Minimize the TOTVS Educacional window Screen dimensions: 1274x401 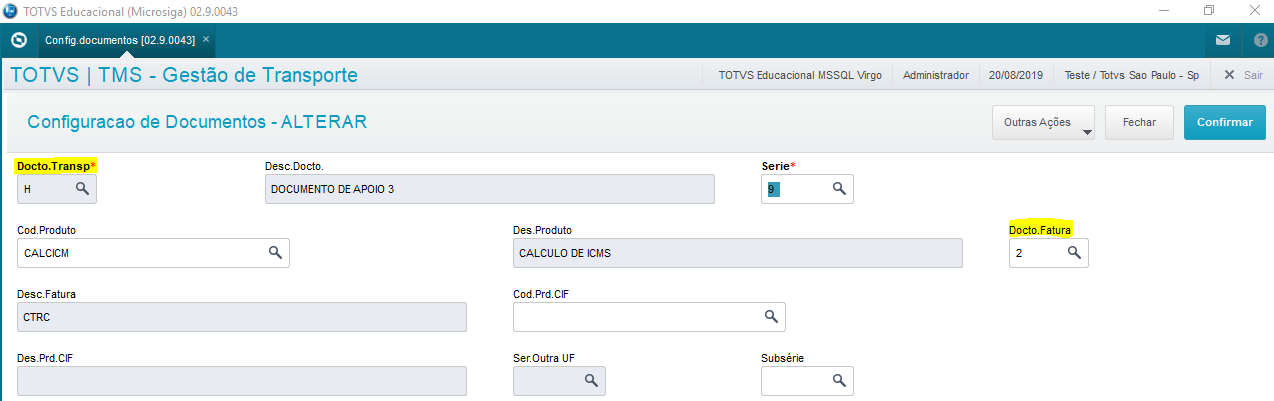click(1162, 10)
